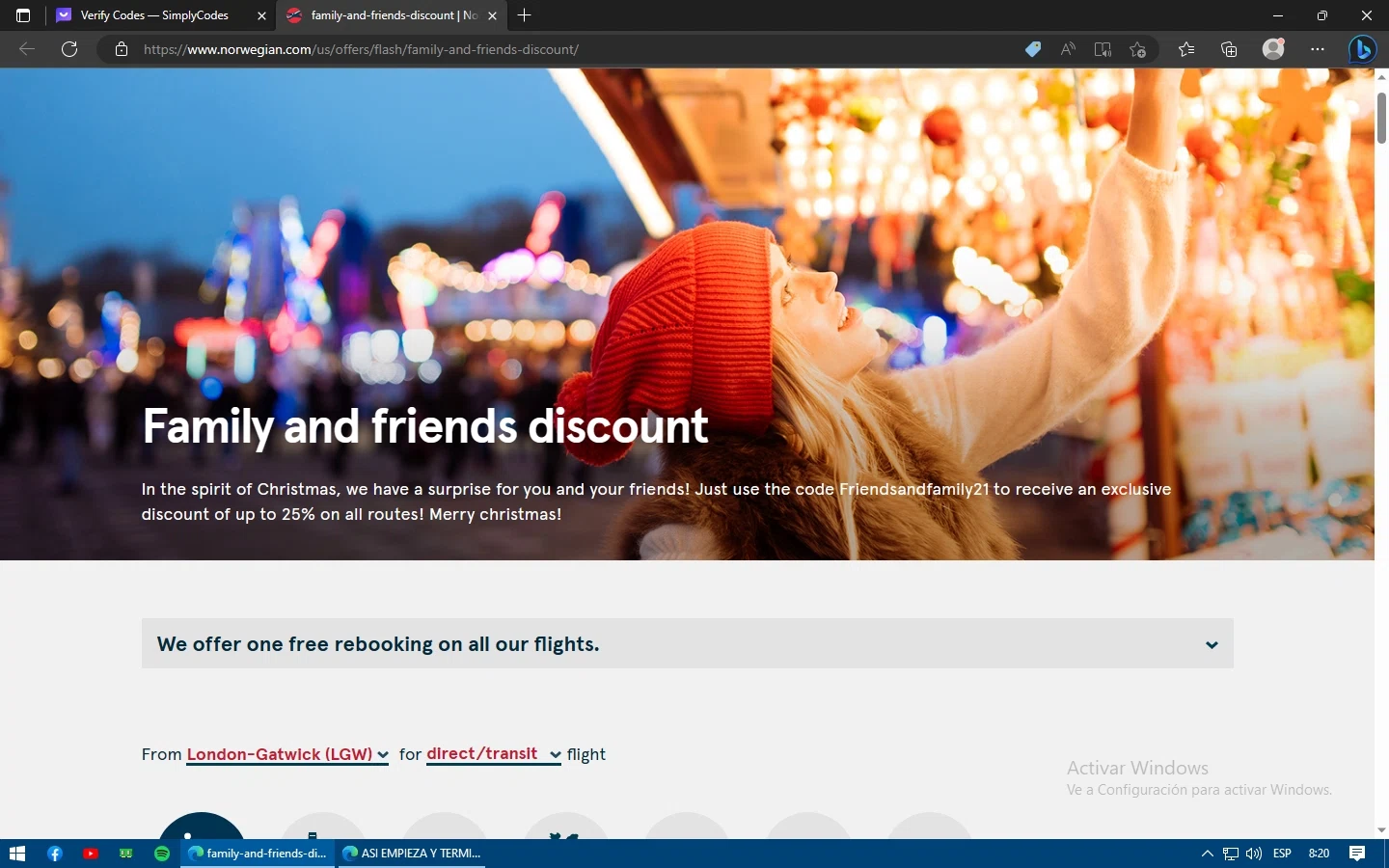View site information lock icon
This screenshot has width=1389, height=868.
pyautogui.click(x=122, y=49)
